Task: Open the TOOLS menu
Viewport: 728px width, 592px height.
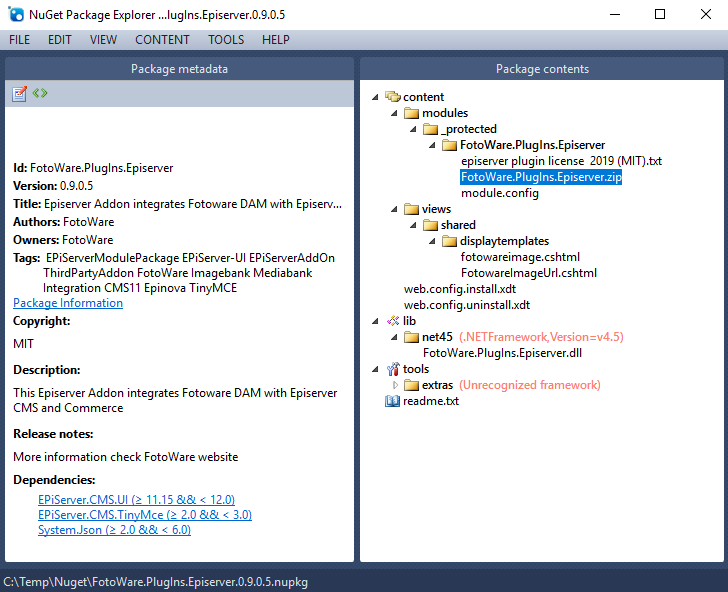Action: tap(226, 40)
